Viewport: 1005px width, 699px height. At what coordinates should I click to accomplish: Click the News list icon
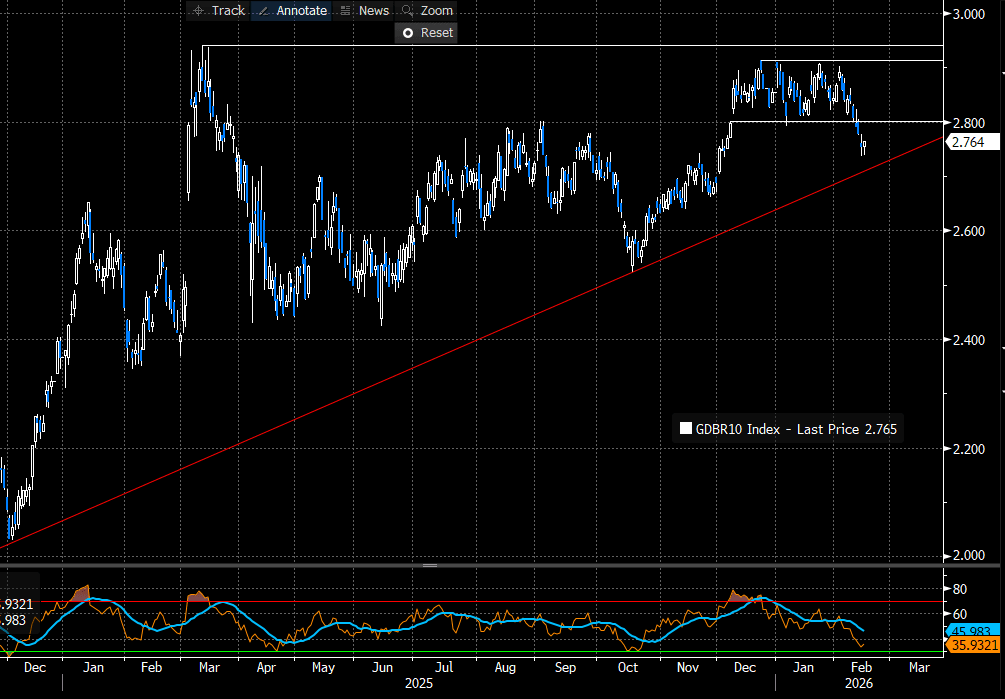tap(346, 10)
